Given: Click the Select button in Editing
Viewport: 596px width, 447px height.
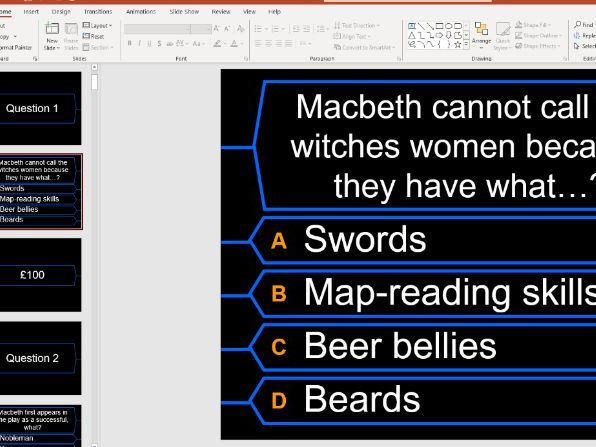Looking at the screenshot, I should (x=585, y=46).
